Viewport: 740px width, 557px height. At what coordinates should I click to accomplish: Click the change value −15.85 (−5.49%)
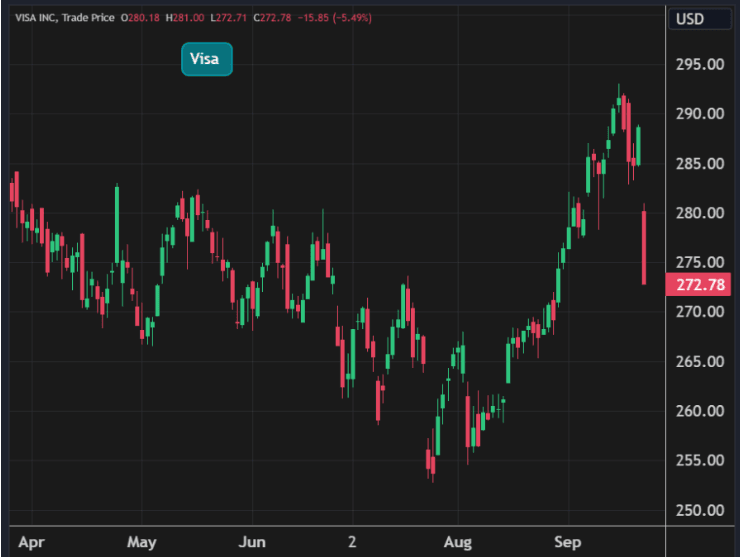335,18
